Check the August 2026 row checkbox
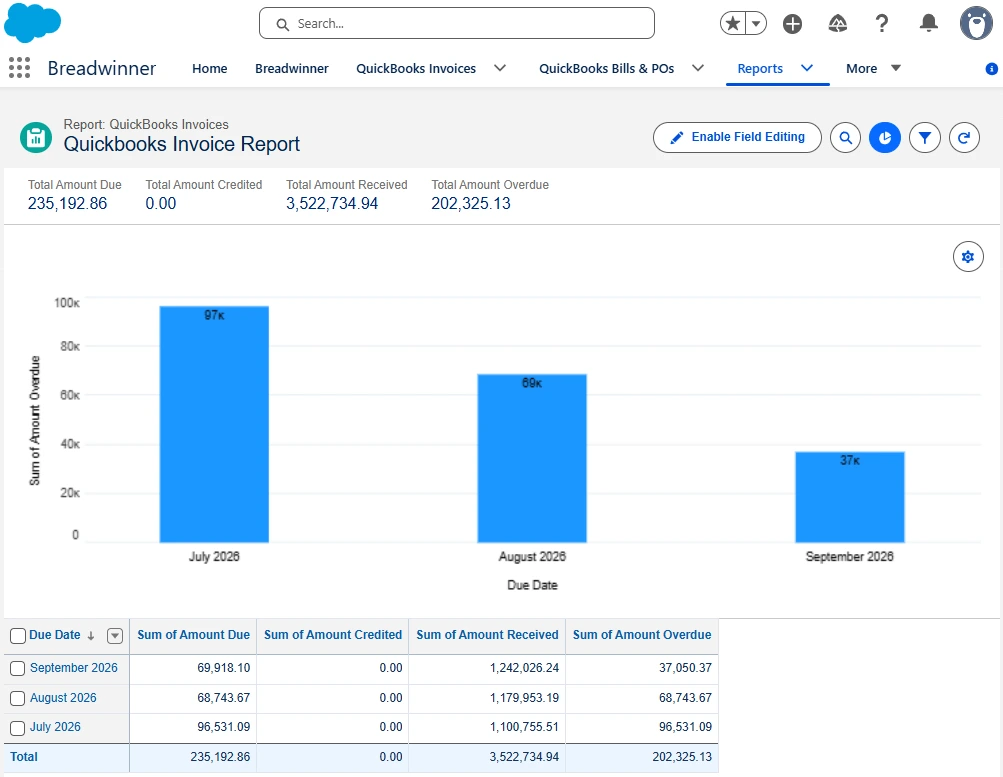1003x777 pixels. pos(18,698)
